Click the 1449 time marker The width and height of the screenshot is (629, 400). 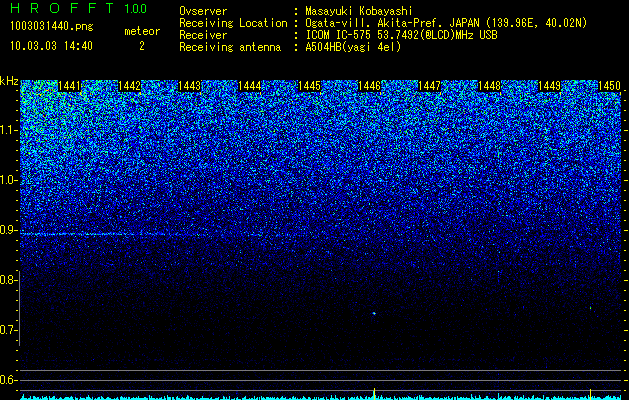[x=549, y=86]
